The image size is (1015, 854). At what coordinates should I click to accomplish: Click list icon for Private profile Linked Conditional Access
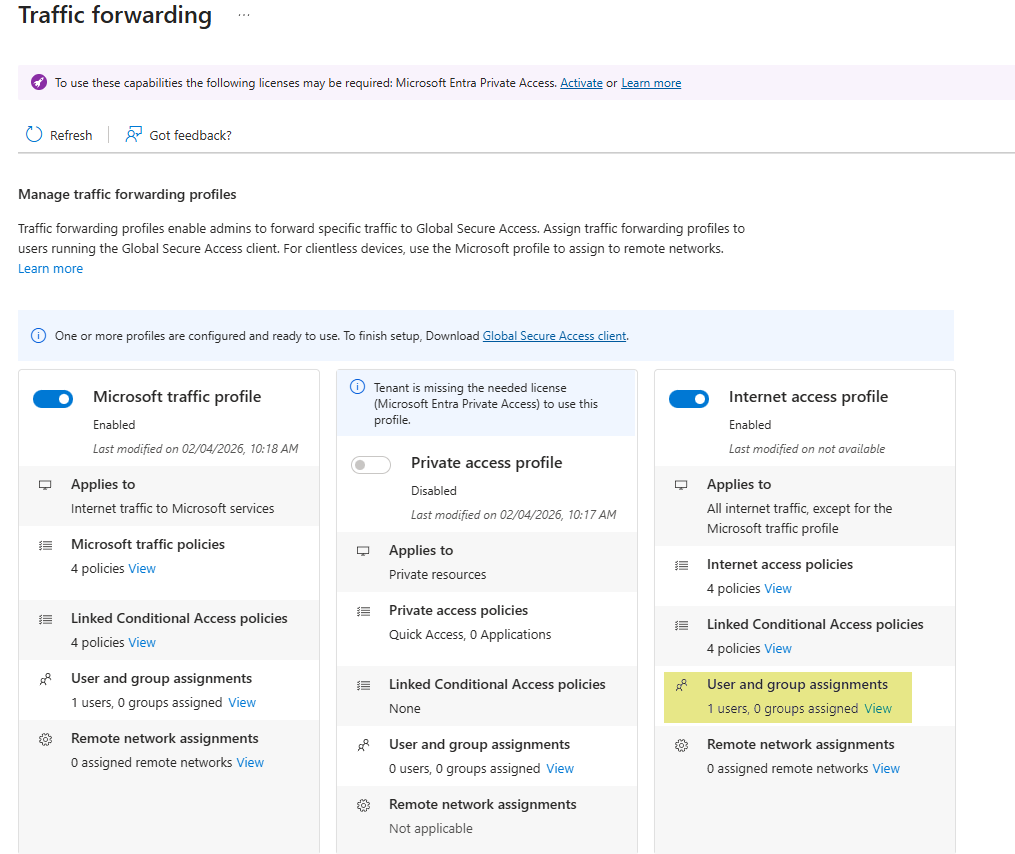coord(364,685)
